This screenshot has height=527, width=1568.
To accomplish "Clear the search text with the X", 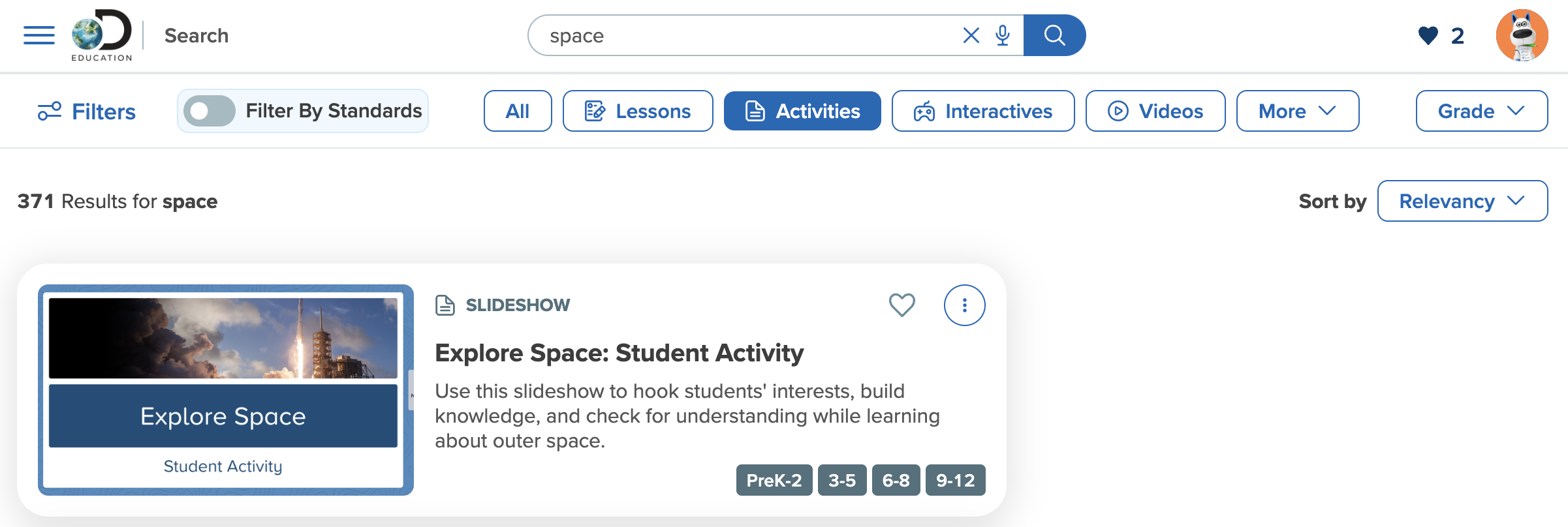I will [971, 35].
